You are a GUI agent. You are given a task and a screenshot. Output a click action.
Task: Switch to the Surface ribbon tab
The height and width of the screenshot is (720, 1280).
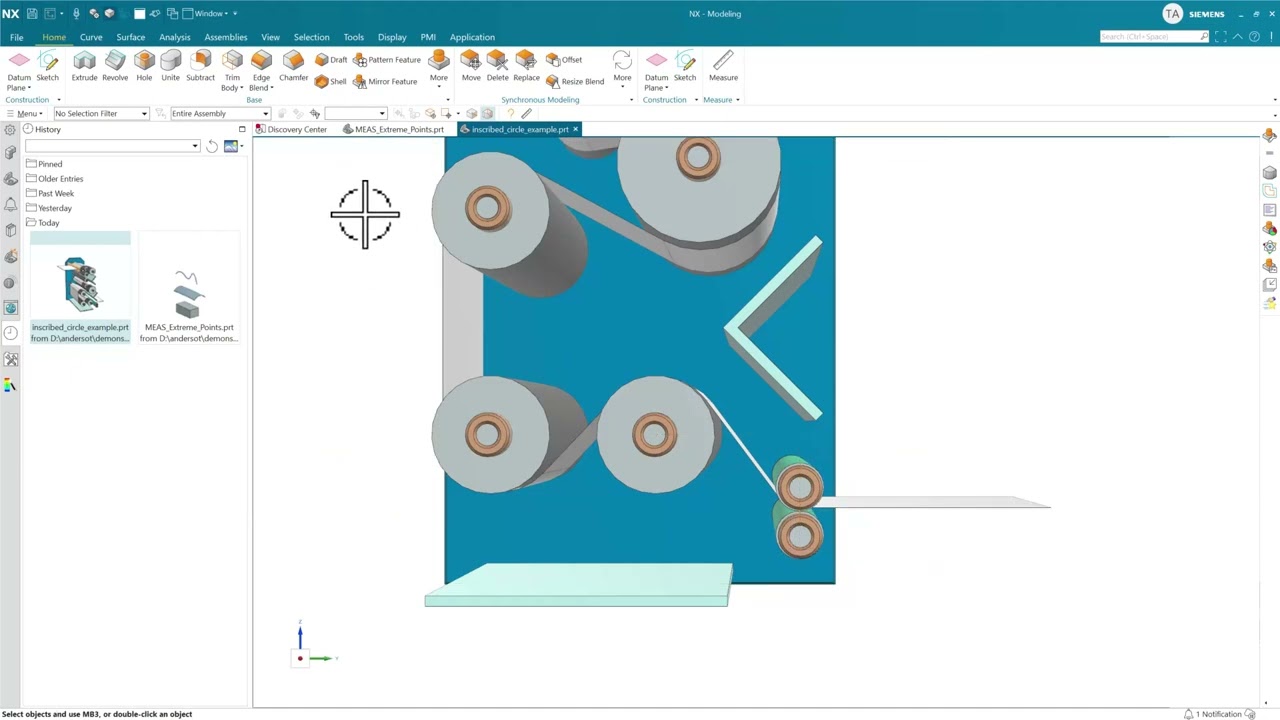coord(130,37)
